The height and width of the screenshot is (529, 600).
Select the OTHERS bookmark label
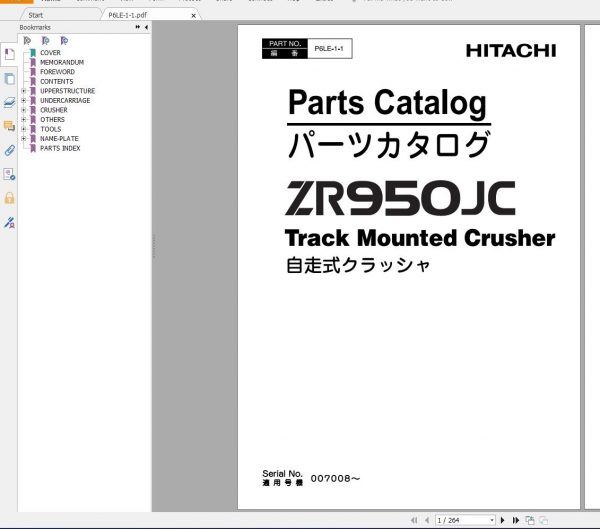point(52,119)
